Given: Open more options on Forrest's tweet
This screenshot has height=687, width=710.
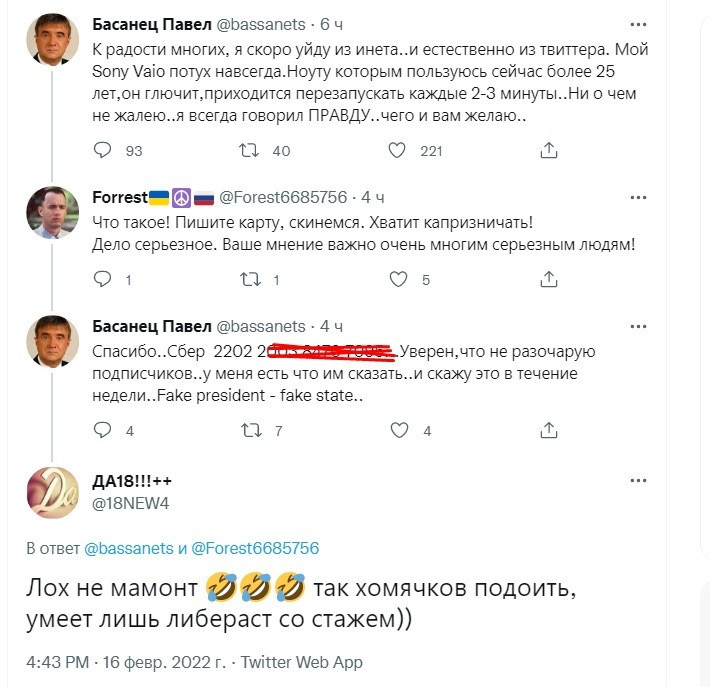Looking at the screenshot, I should point(638,196).
